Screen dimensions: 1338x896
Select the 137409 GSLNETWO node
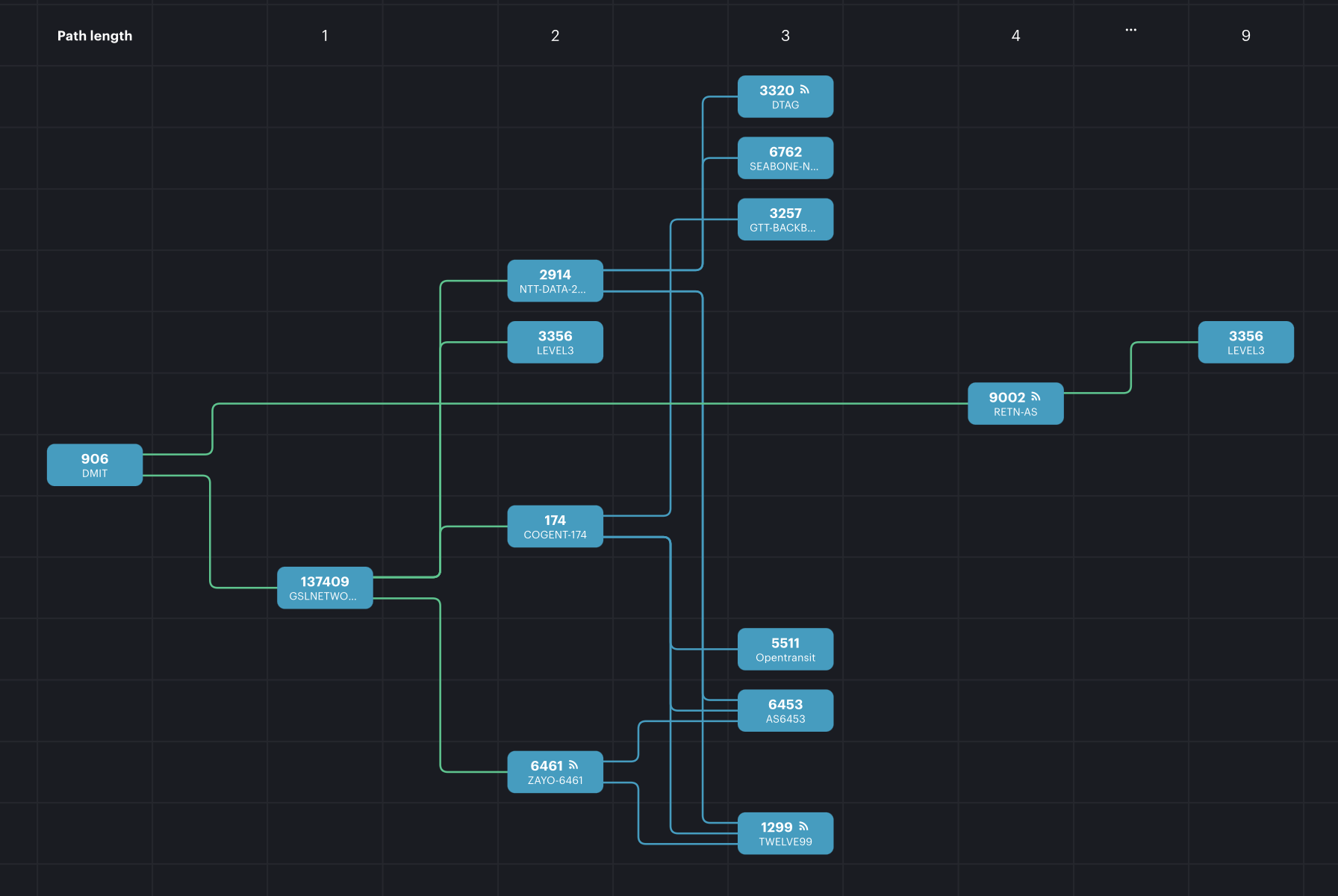click(x=325, y=588)
